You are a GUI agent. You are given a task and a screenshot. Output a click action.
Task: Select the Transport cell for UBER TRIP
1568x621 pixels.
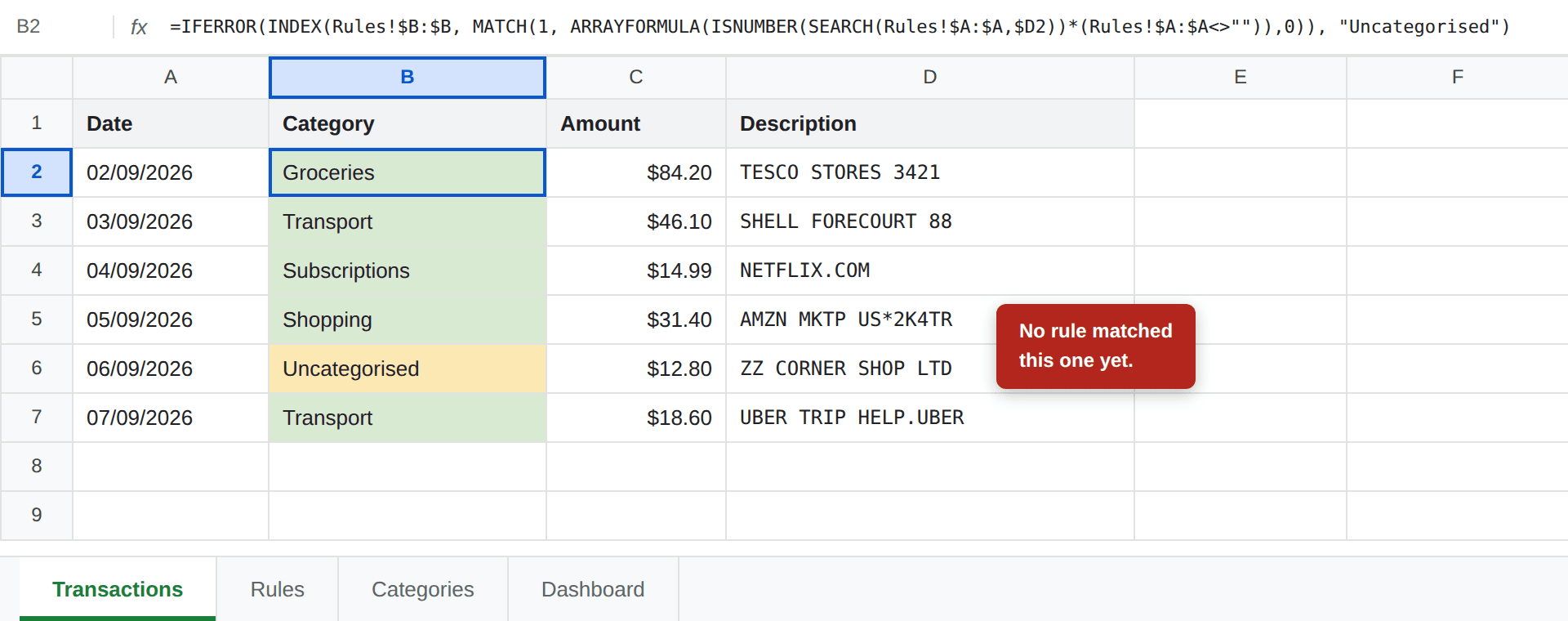pyautogui.click(x=408, y=418)
